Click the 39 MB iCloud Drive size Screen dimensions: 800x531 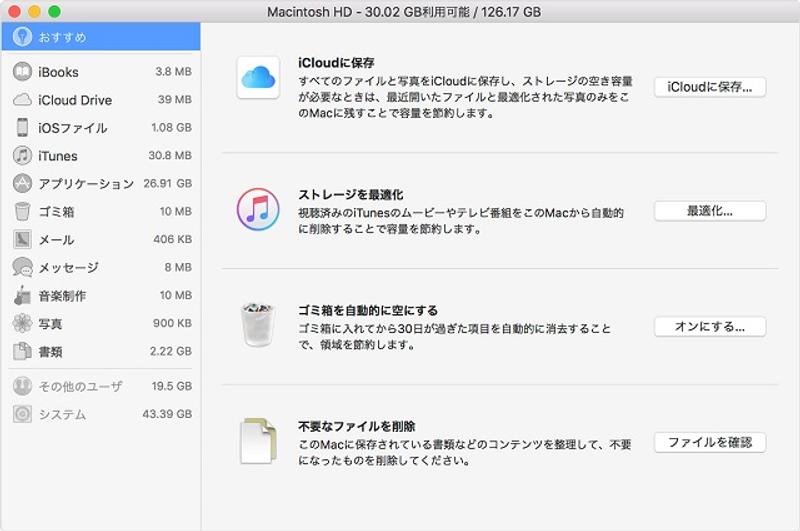pos(174,99)
